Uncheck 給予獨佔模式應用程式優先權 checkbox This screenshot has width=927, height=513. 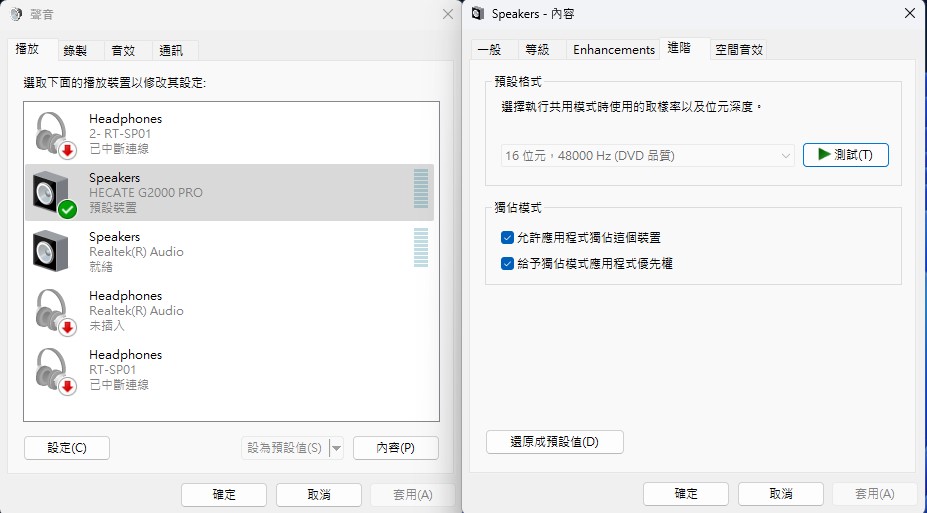[x=507, y=264]
